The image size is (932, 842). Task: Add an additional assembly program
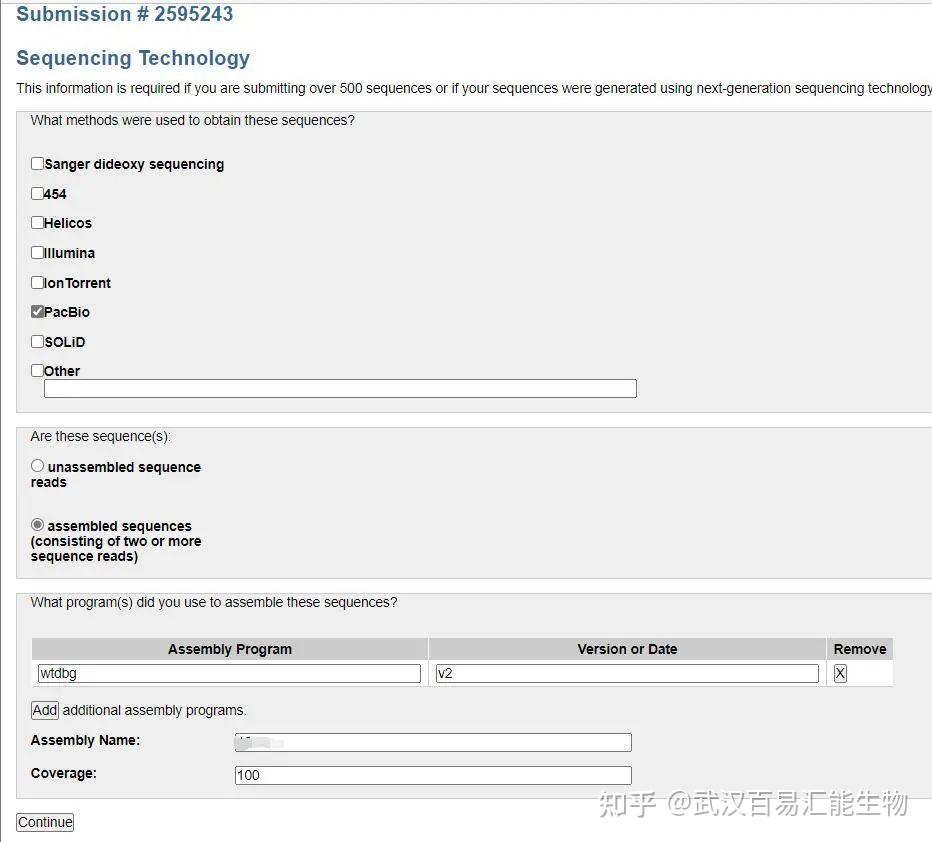pos(45,710)
